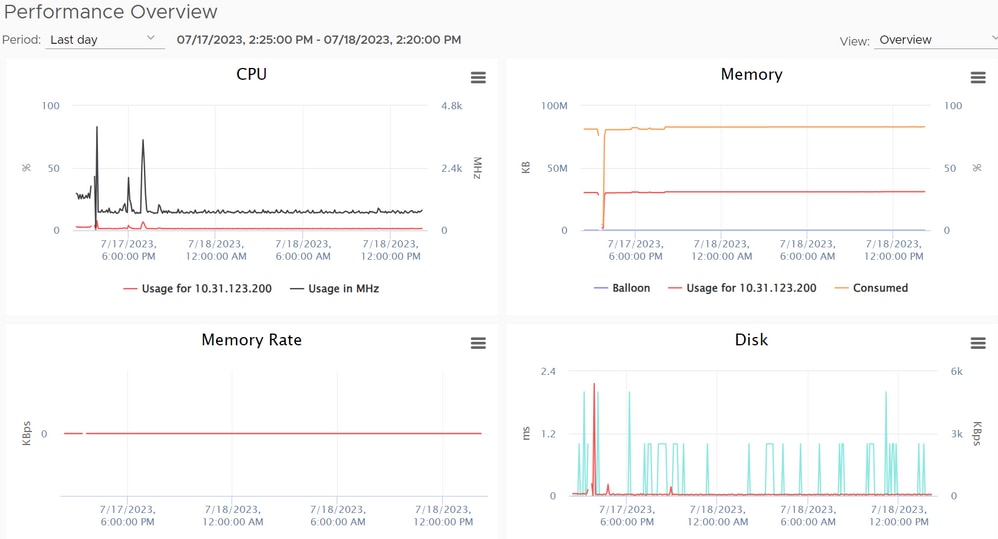This screenshot has width=998, height=539.
Task: Click the Disk chart title
Action: tap(751, 340)
